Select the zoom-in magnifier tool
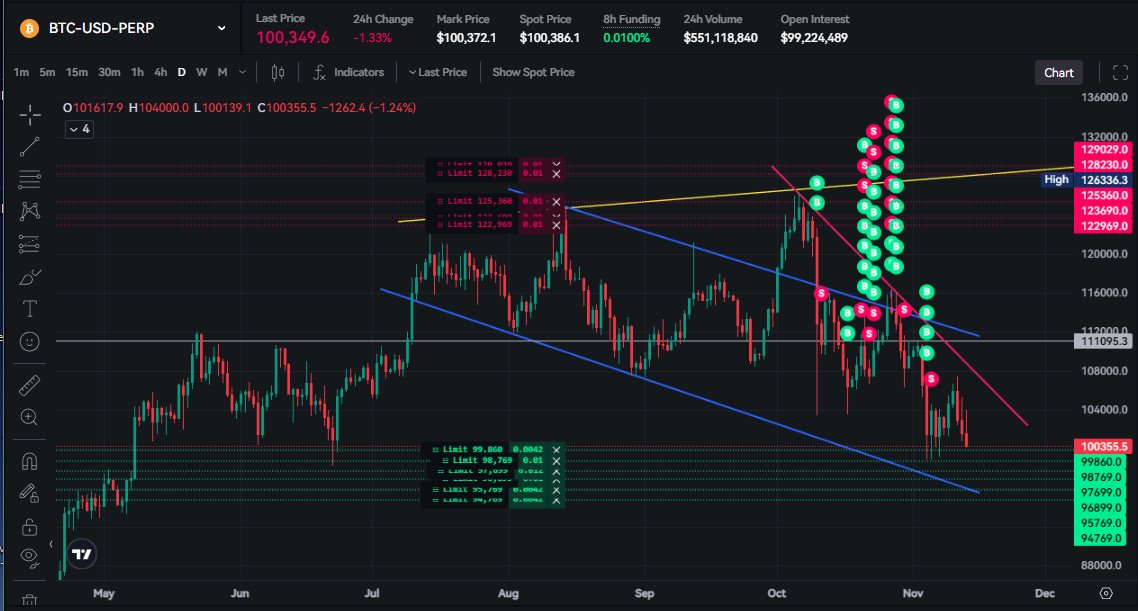This screenshot has height=611, width=1138. (29, 416)
